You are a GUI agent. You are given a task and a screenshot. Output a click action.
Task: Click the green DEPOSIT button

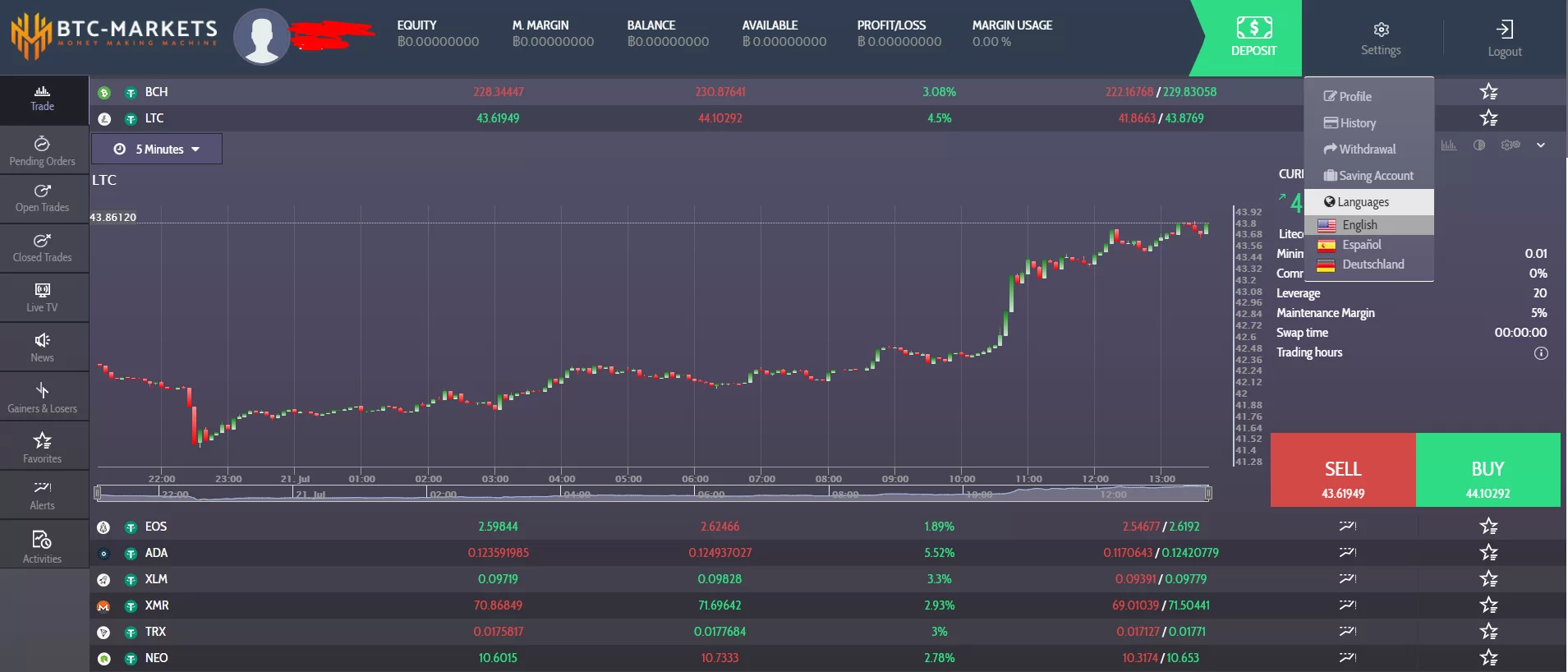click(1248, 38)
